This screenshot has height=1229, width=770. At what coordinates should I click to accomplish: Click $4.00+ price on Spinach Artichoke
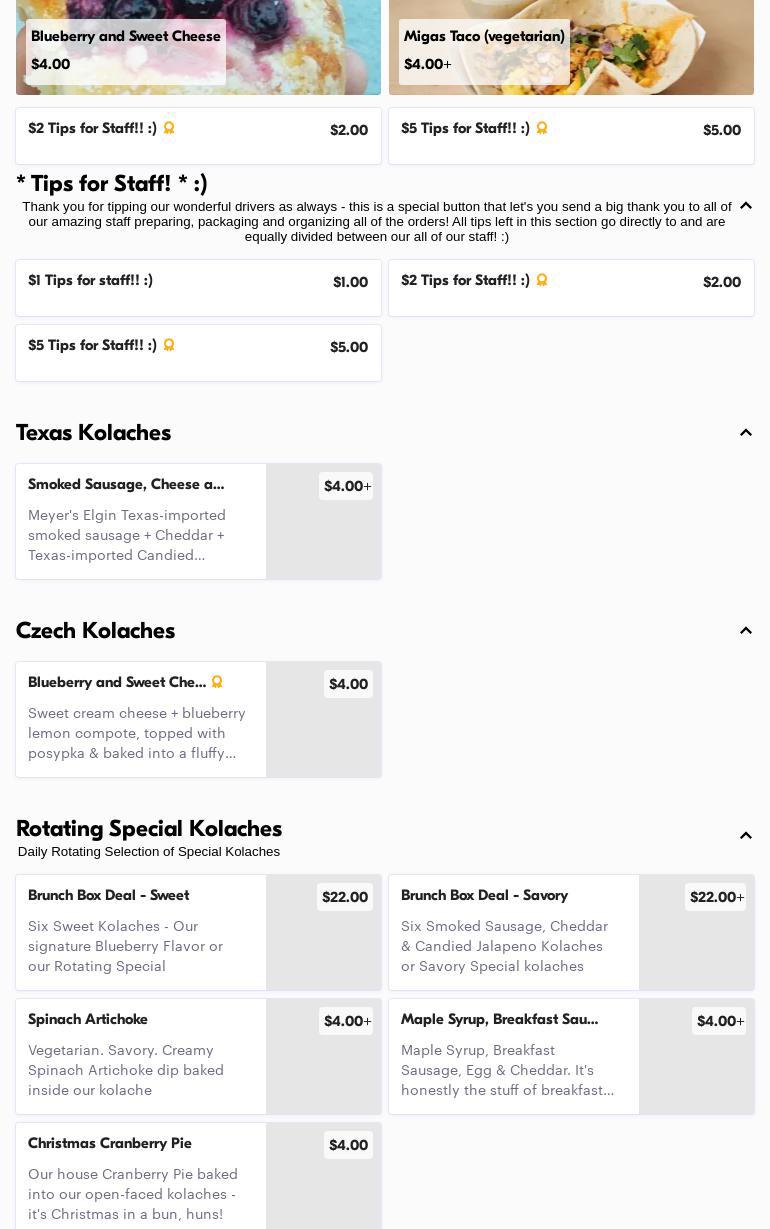tap(346, 1021)
